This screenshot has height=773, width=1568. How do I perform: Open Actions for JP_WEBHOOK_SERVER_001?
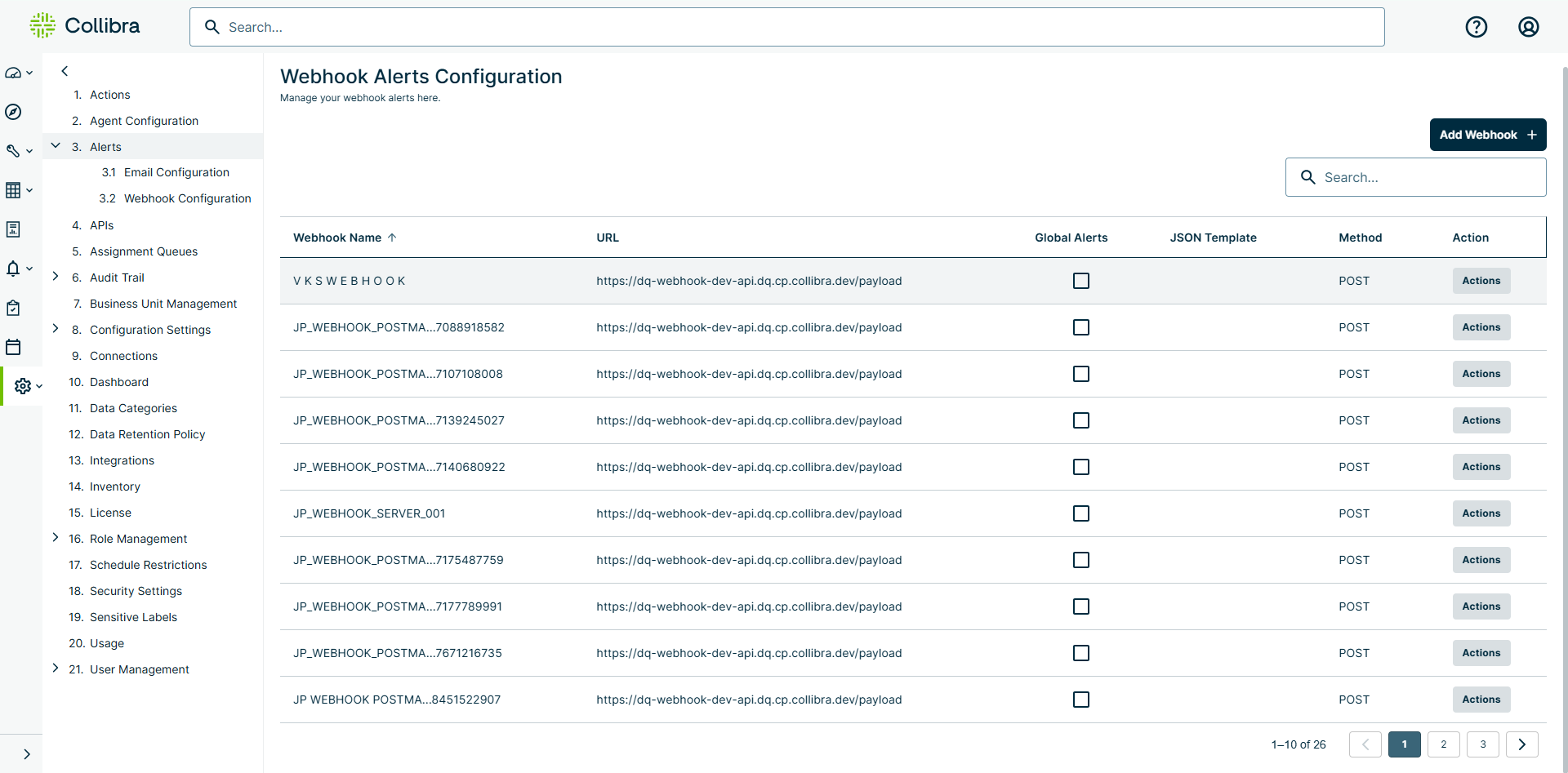(1481, 513)
